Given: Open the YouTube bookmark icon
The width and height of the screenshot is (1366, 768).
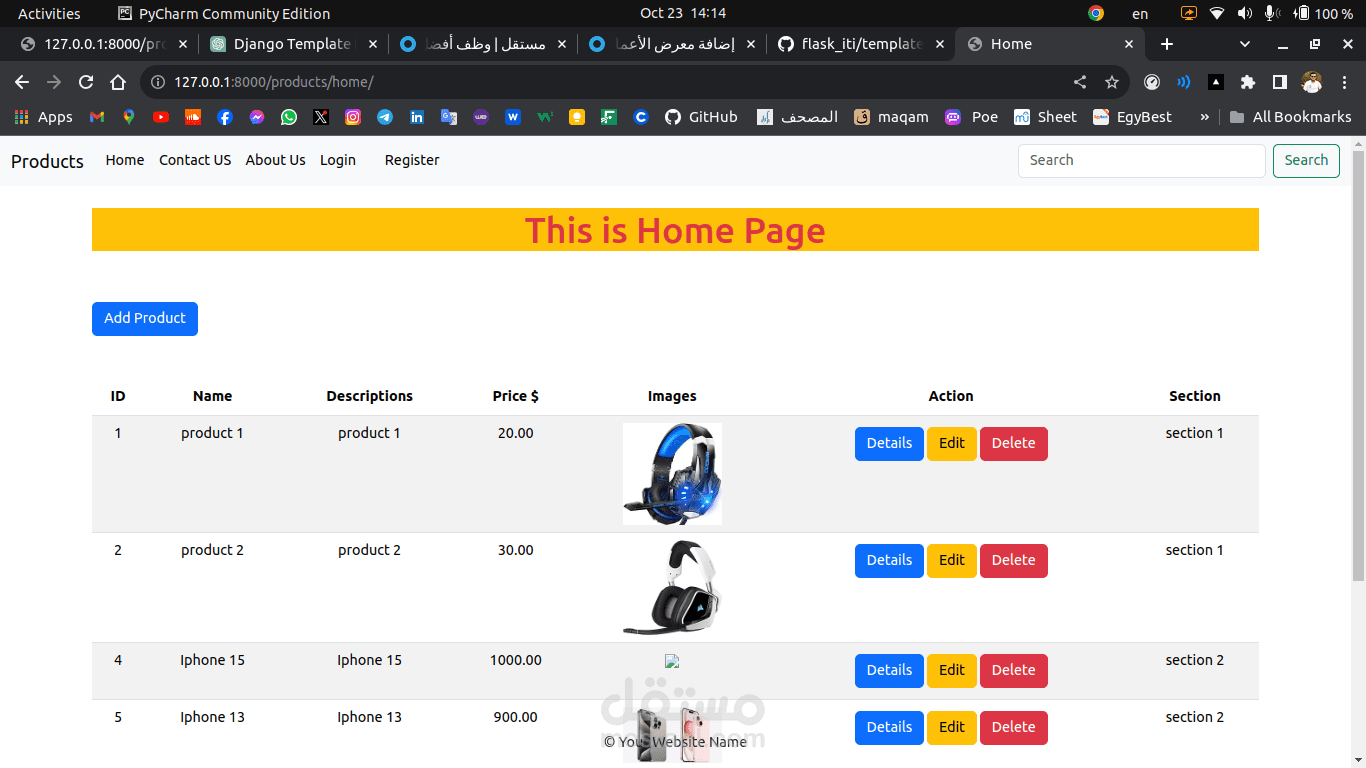Looking at the screenshot, I should tap(161, 117).
